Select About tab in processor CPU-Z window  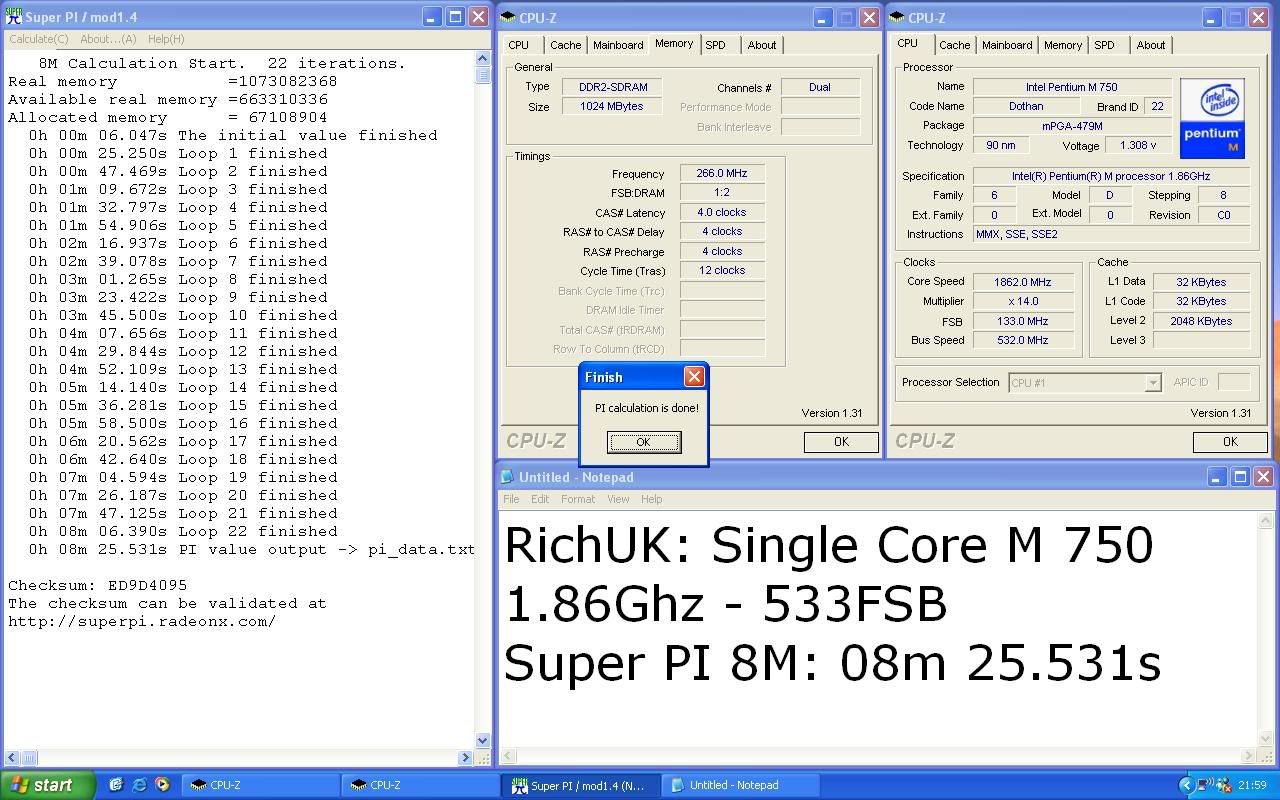pyautogui.click(x=1151, y=45)
